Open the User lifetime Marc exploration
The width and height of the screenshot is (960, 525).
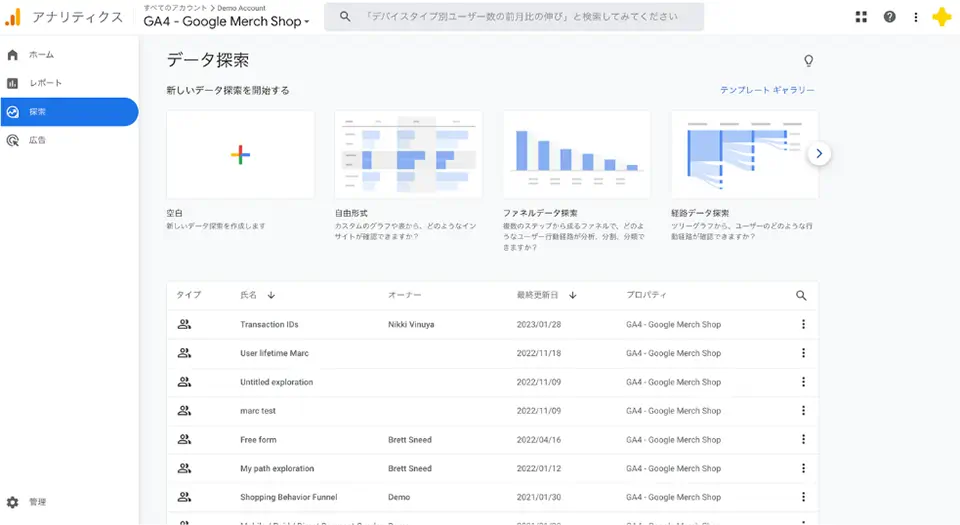pos(274,353)
